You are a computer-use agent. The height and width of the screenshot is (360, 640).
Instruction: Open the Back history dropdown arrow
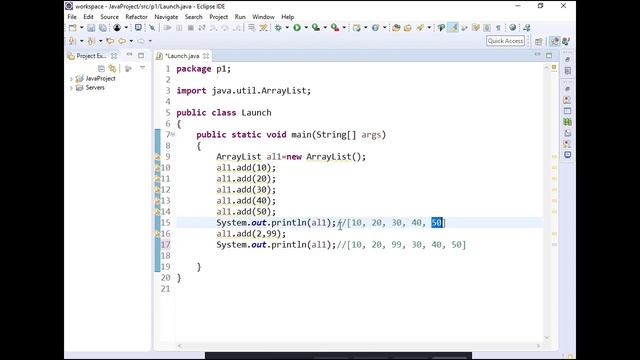(131, 41)
